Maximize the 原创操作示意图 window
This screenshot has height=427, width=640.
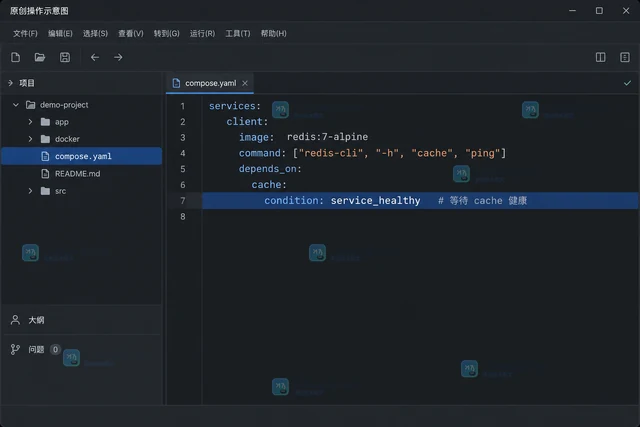[599, 11]
